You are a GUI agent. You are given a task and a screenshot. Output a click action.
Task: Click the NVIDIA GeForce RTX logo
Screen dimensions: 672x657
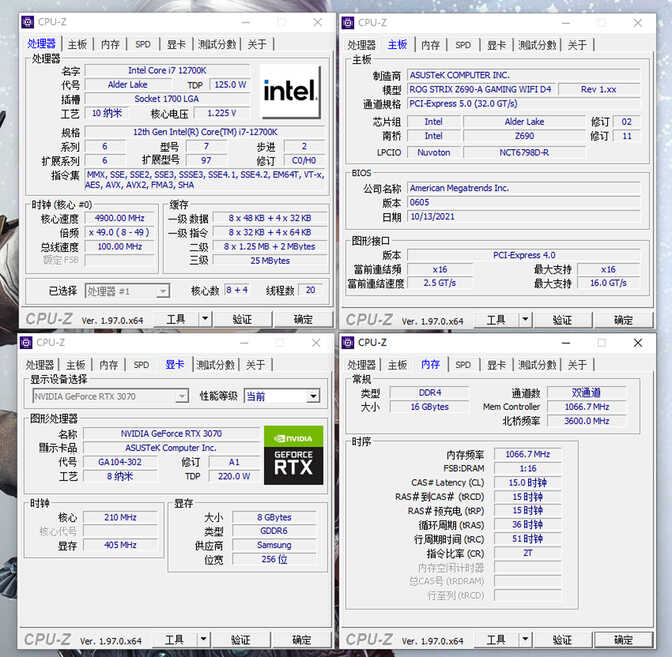(293, 456)
